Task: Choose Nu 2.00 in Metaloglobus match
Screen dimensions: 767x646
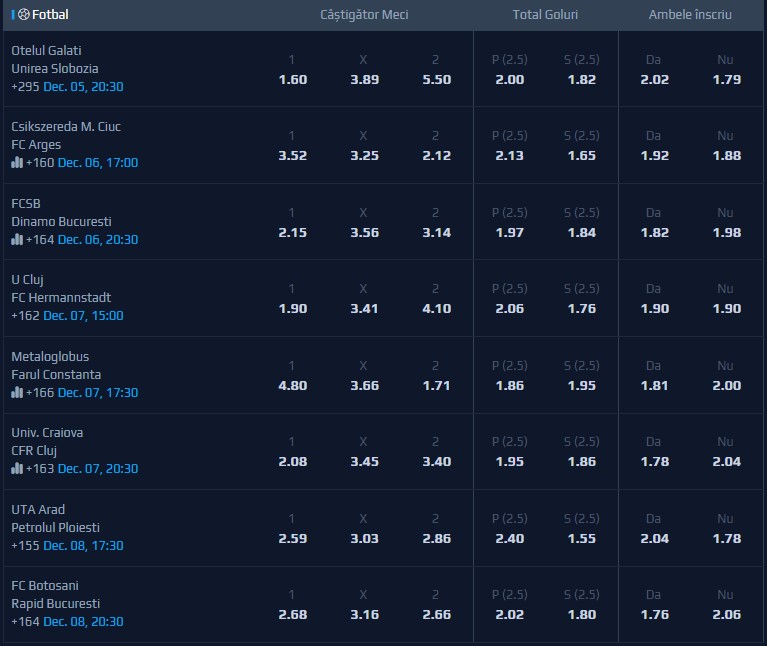Action: [726, 385]
